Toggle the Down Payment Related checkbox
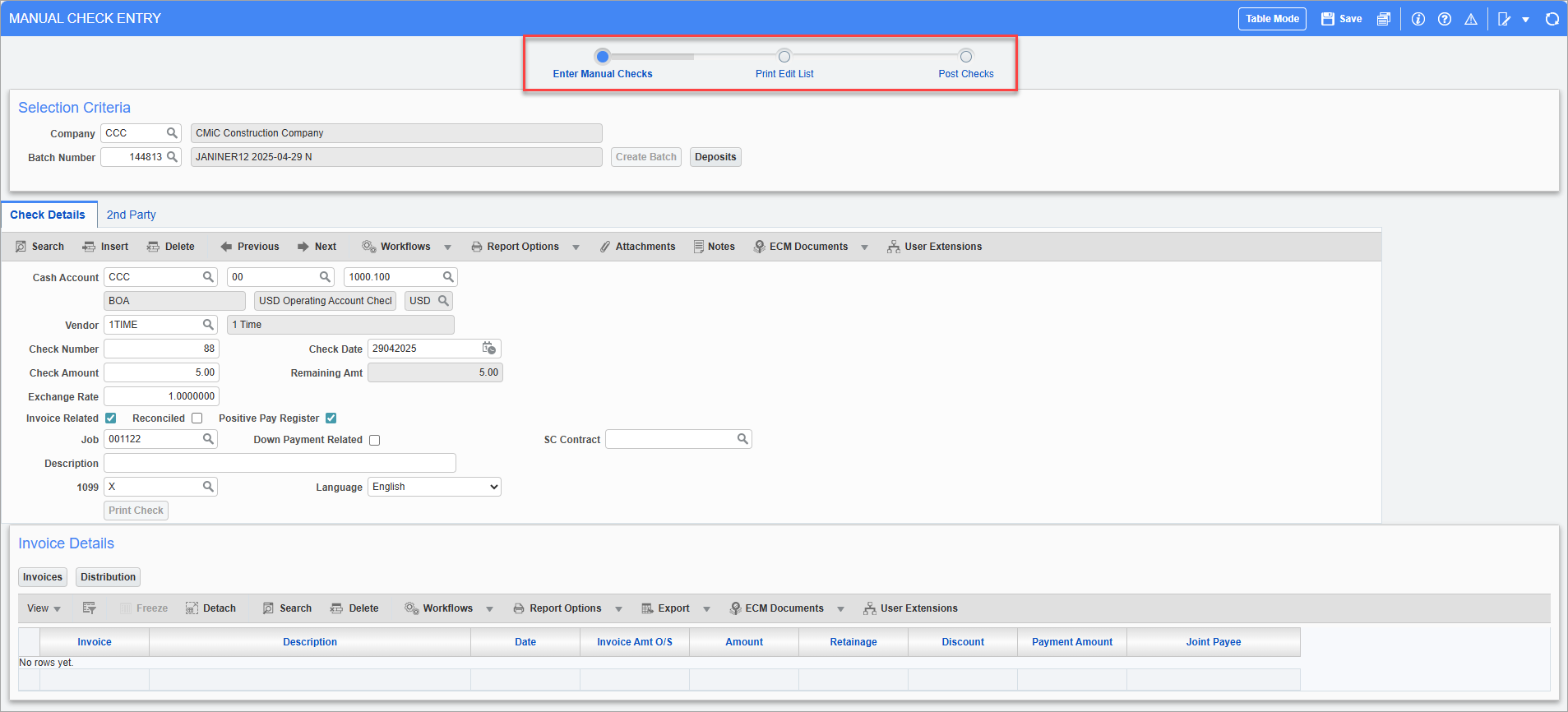 (x=375, y=440)
